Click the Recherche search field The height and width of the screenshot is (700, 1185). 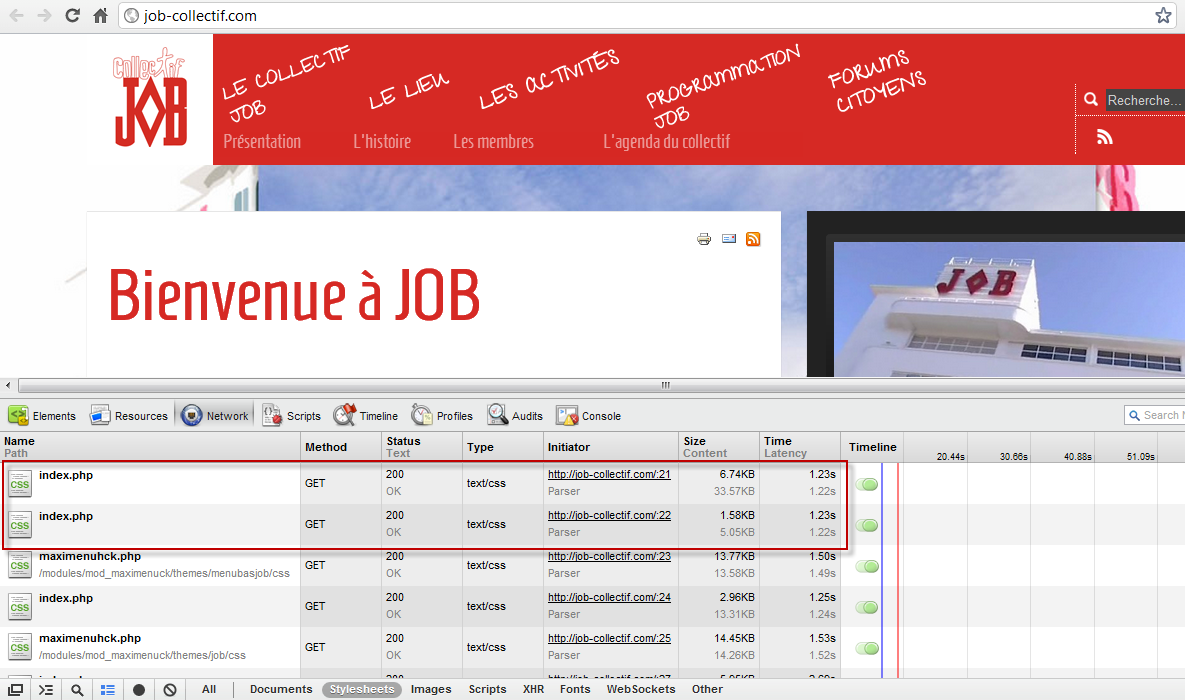click(x=1144, y=100)
